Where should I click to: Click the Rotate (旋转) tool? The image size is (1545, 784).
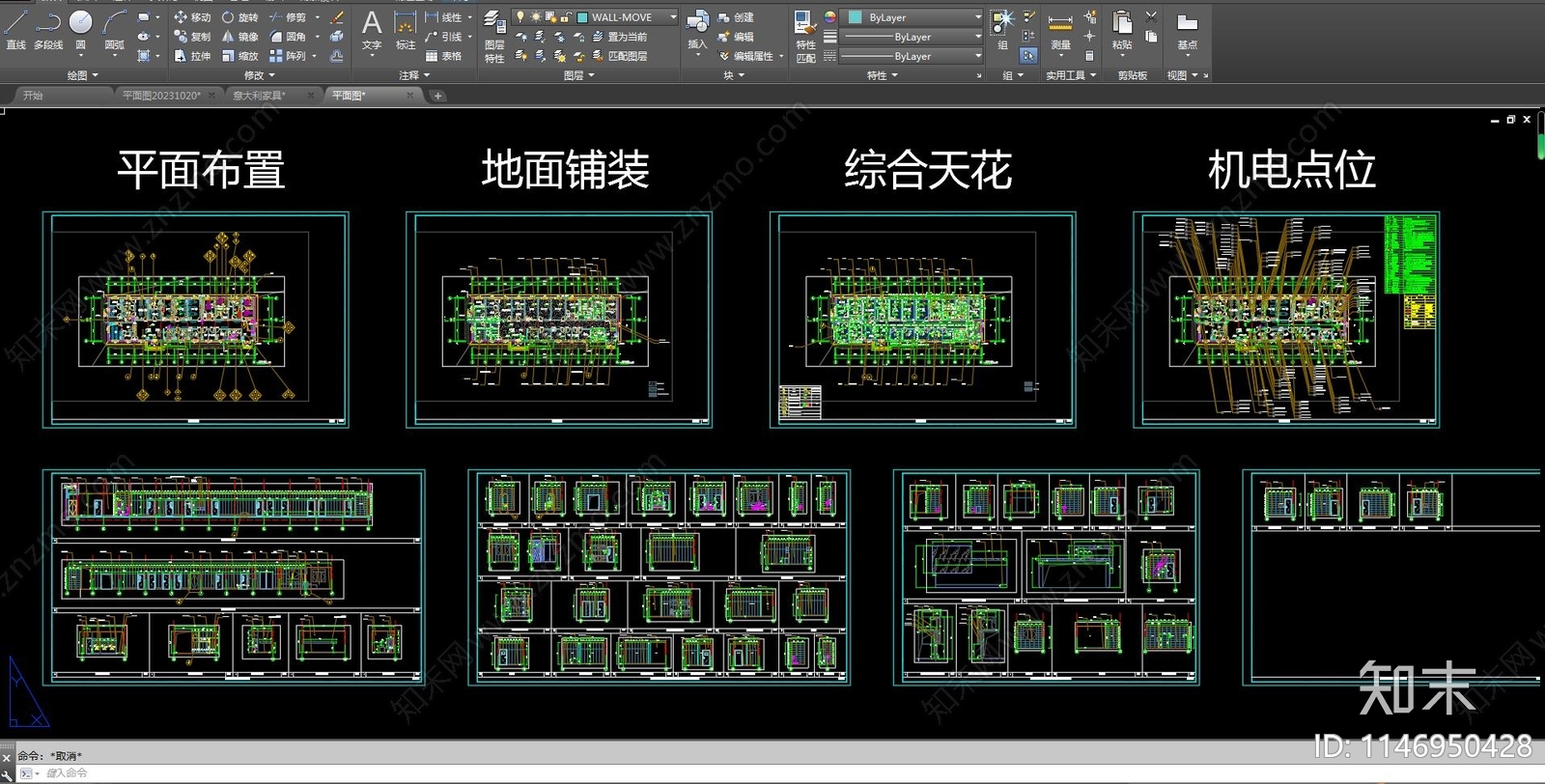(x=239, y=17)
